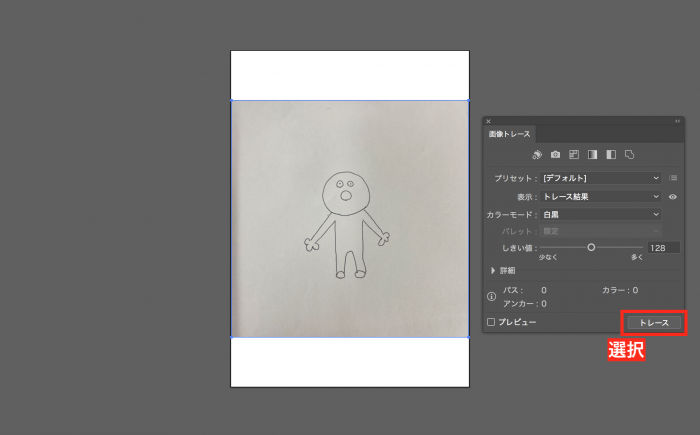Click the しきい値 slider handle
700x435 pixels.
591,247
